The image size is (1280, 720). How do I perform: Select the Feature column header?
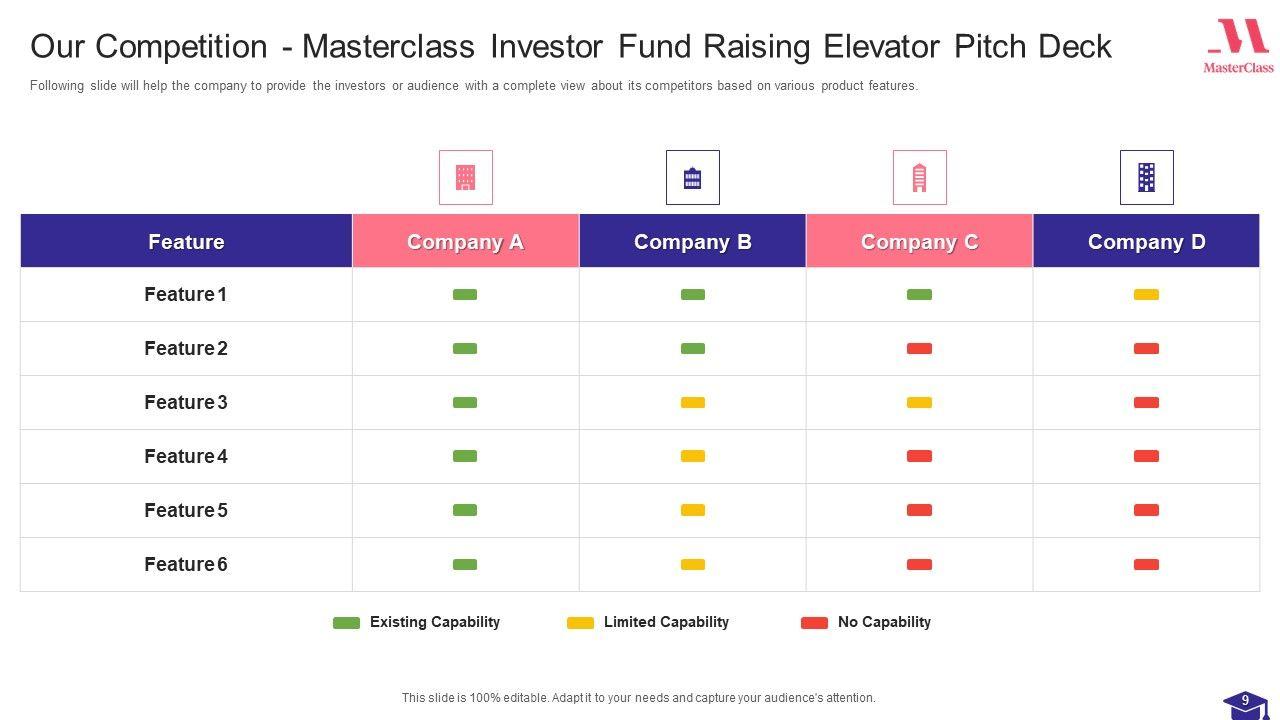point(186,241)
